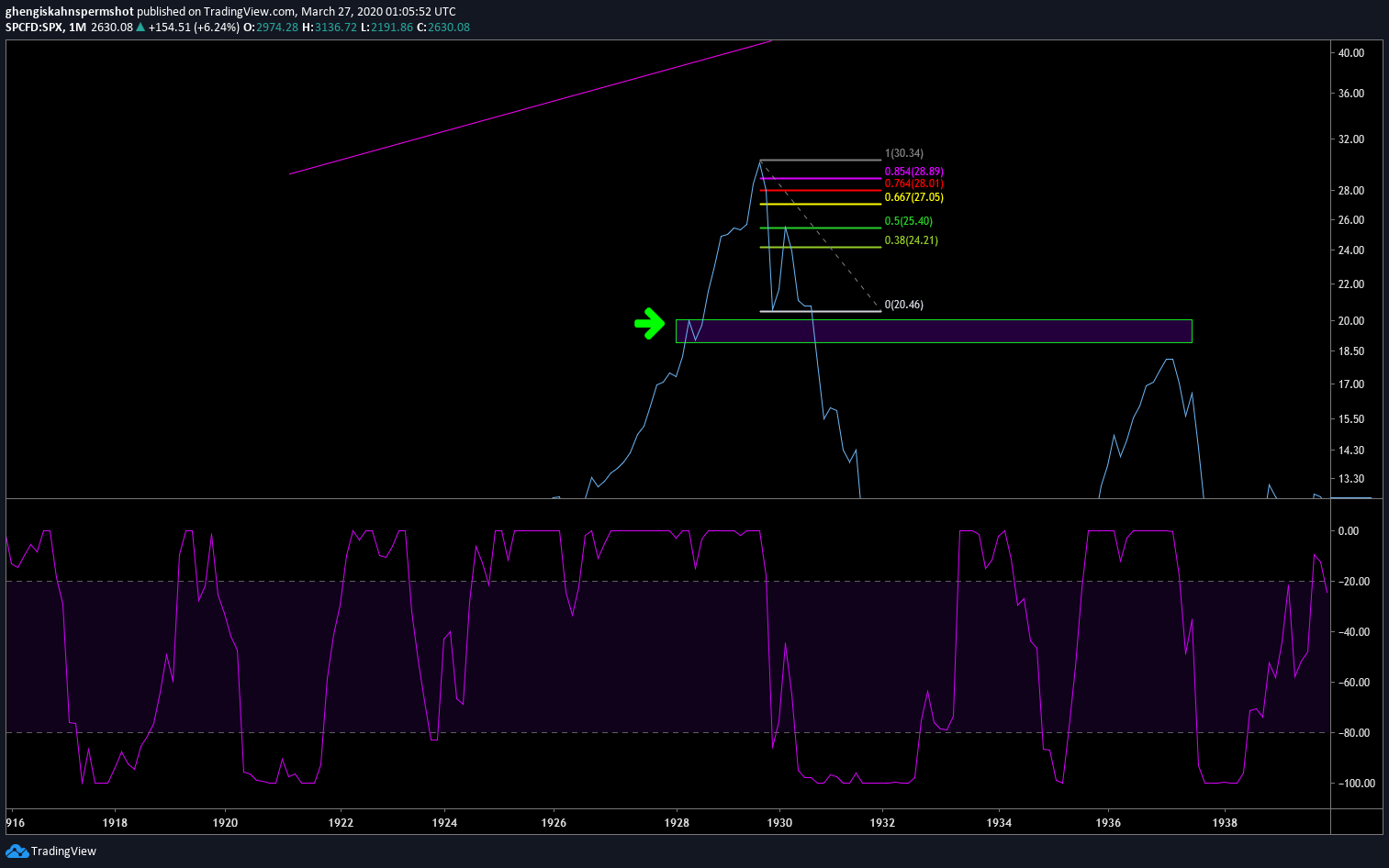1389x868 pixels.
Task: Click the -40.00 indicator axis label
Action: (1354, 632)
